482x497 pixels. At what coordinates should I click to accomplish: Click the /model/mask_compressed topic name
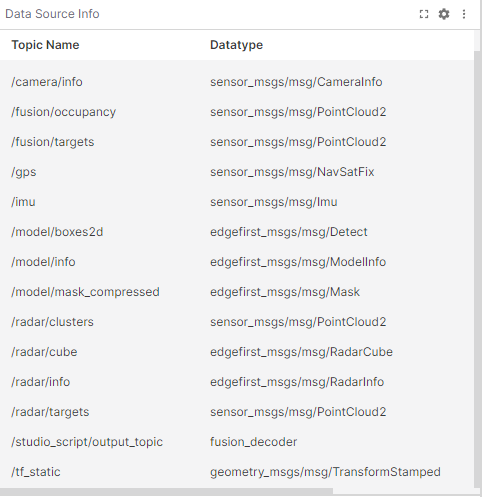85,292
